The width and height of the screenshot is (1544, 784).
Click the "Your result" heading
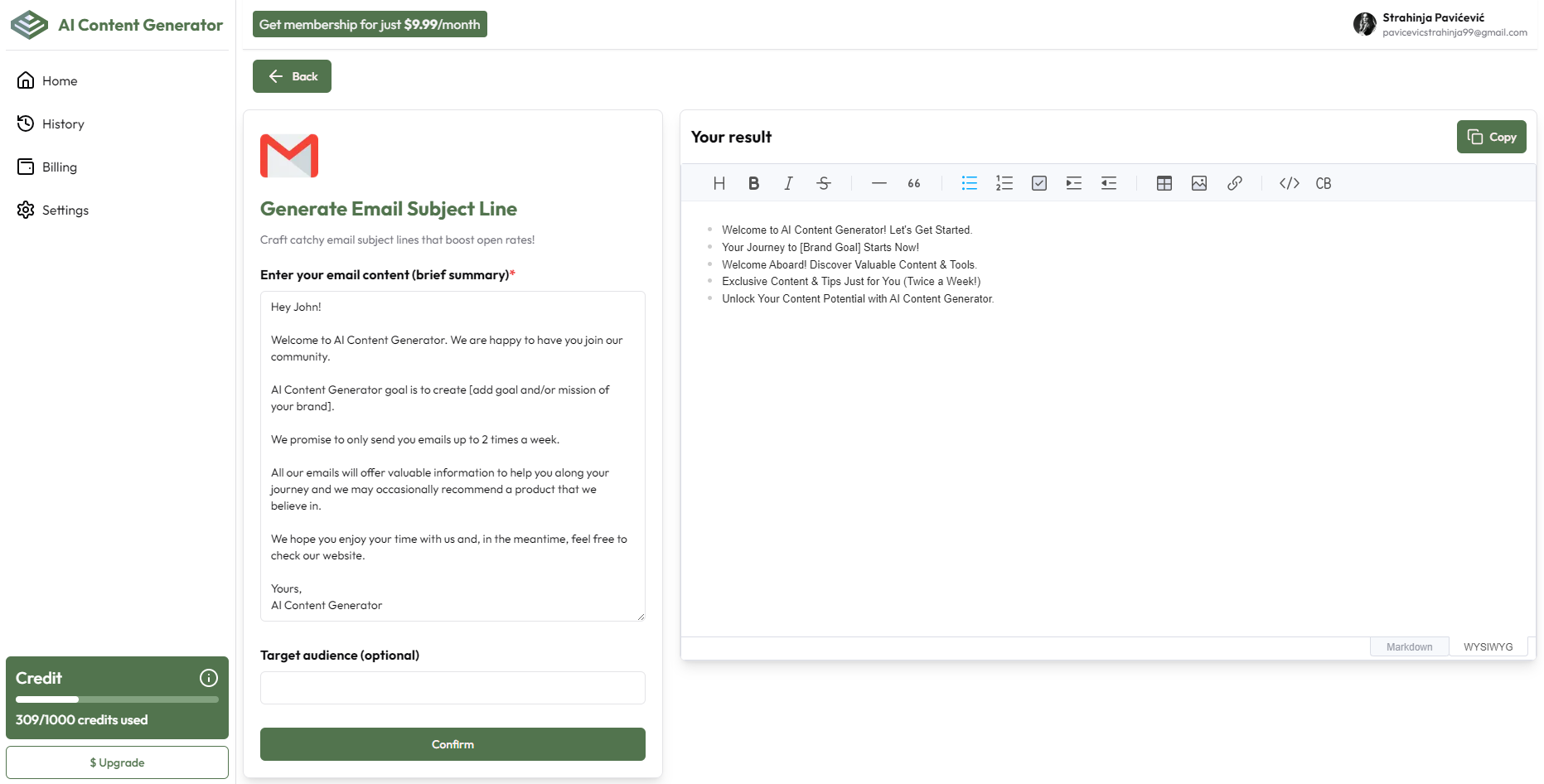tap(731, 137)
